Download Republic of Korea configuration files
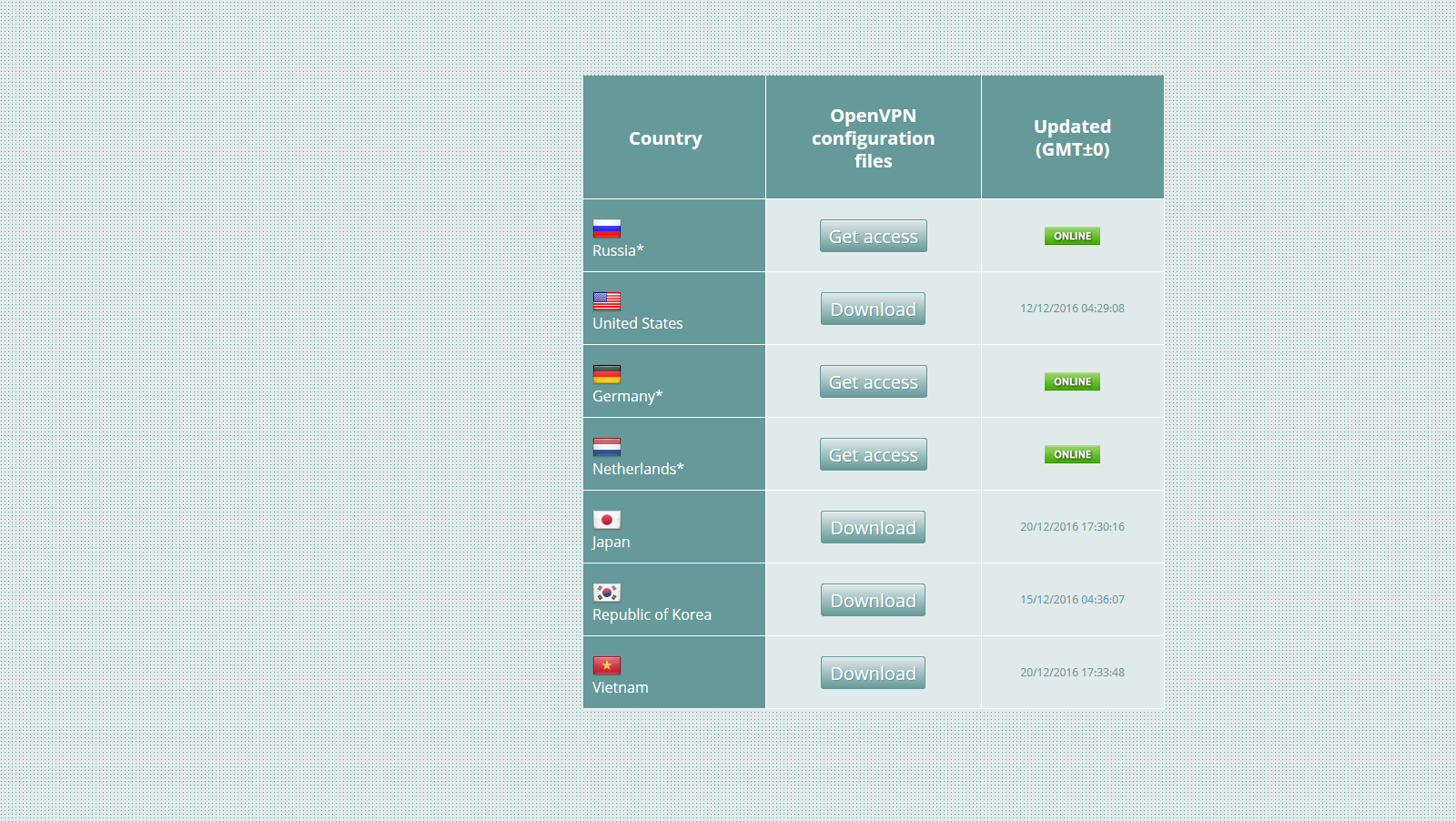The width and height of the screenshot is (1456, 822). tap(874, 600)
